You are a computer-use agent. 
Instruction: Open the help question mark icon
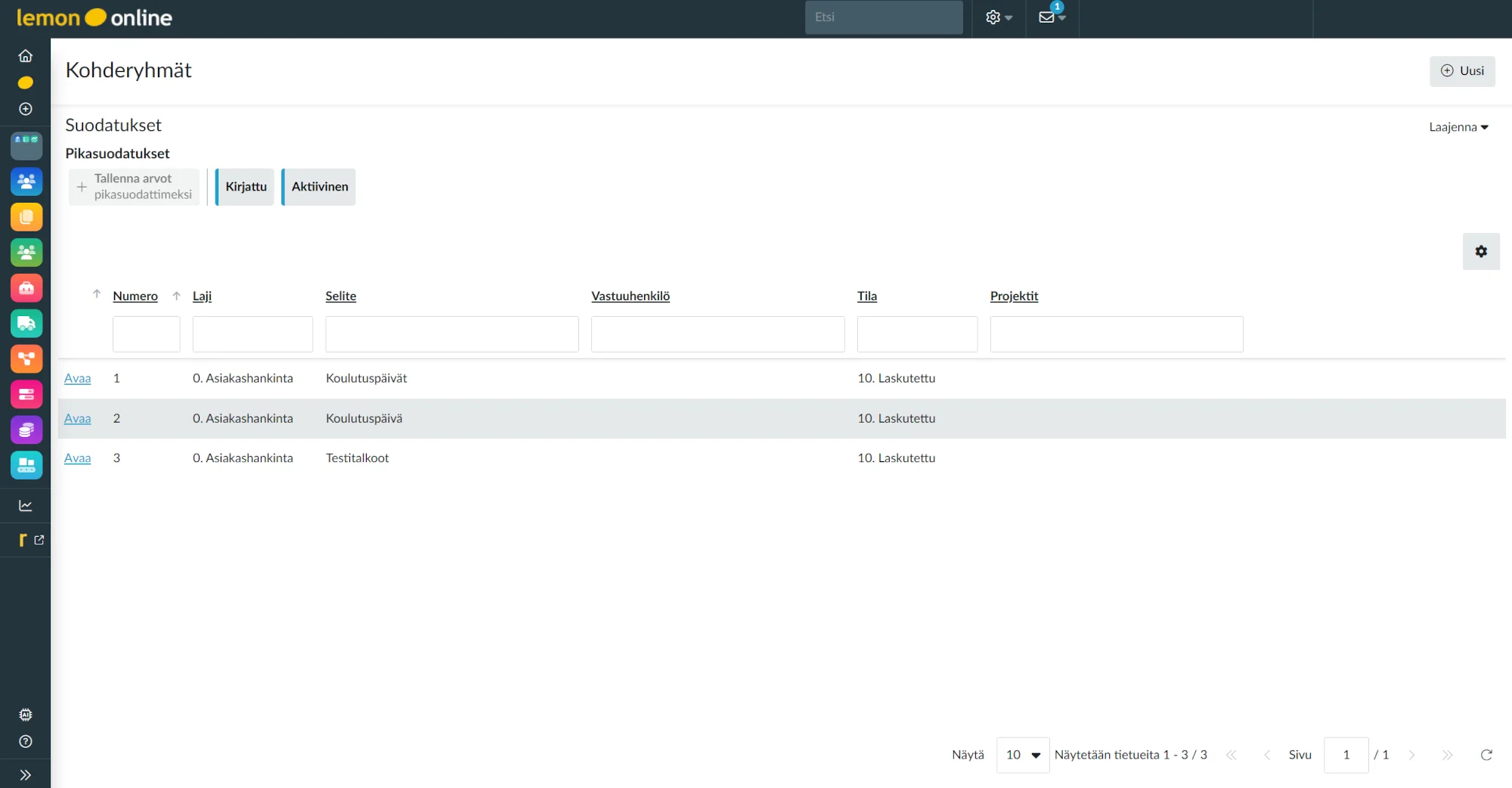pyautogui.click(x=26, y=742)
